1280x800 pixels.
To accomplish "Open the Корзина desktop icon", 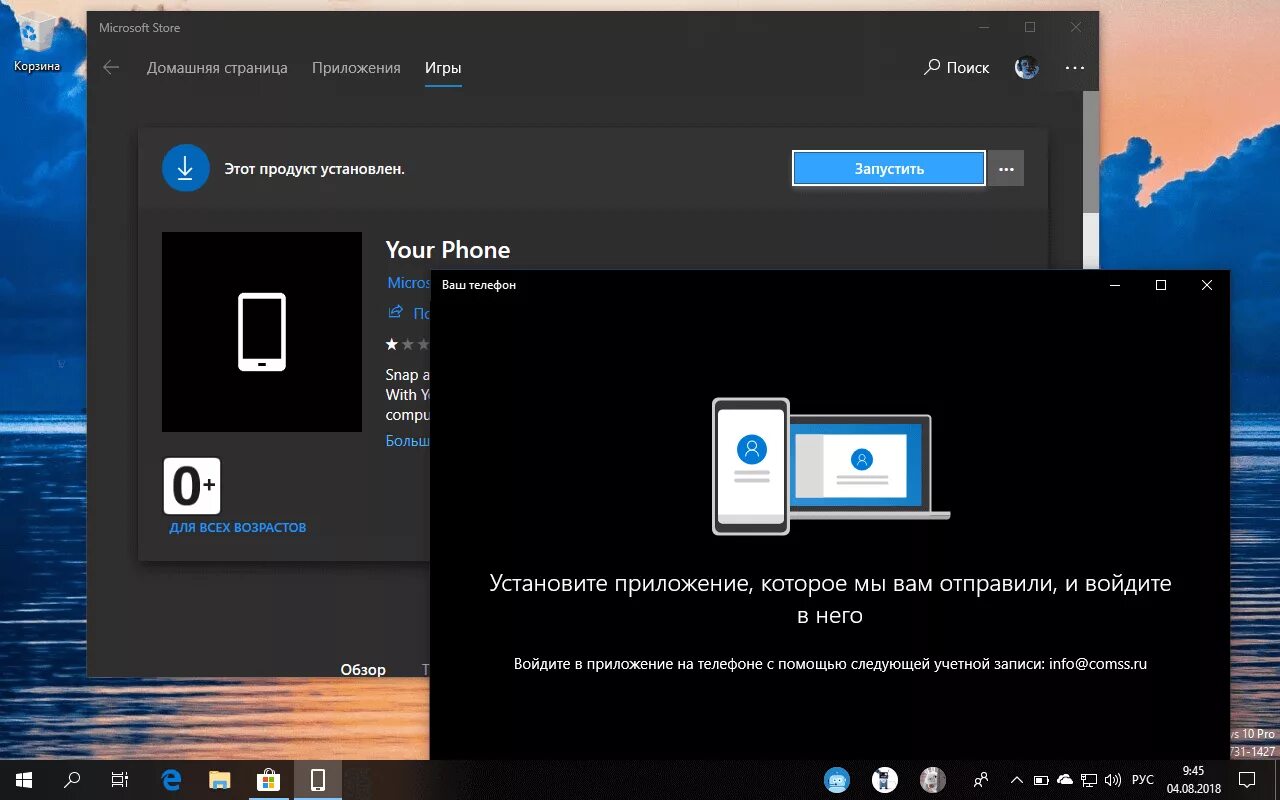I will pyautogui.click(x=37, y=44).
